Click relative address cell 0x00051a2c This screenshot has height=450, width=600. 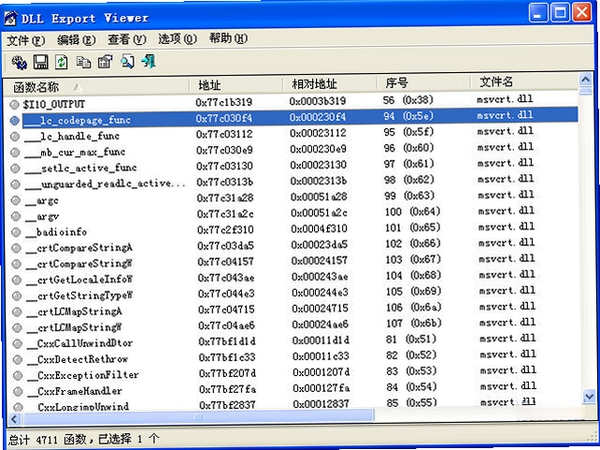(x=319, y=212)
